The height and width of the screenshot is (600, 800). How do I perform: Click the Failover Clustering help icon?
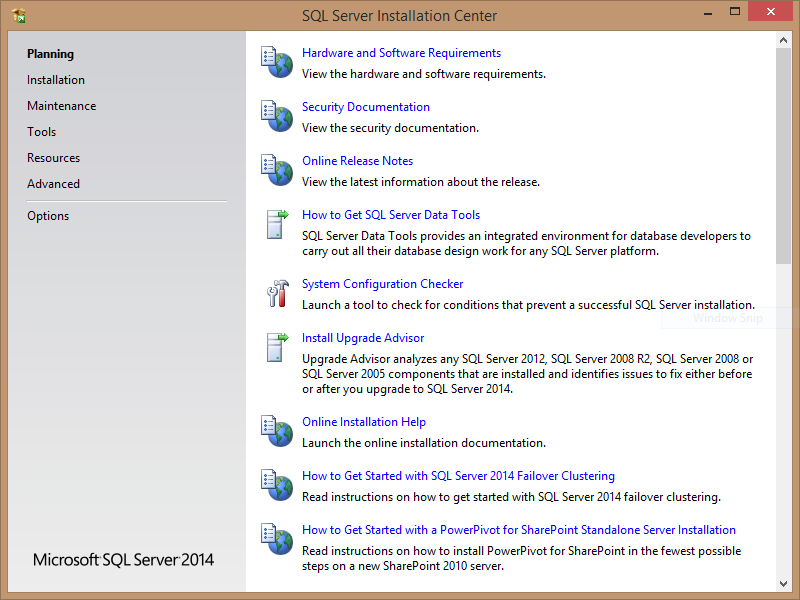coord(276,485)
